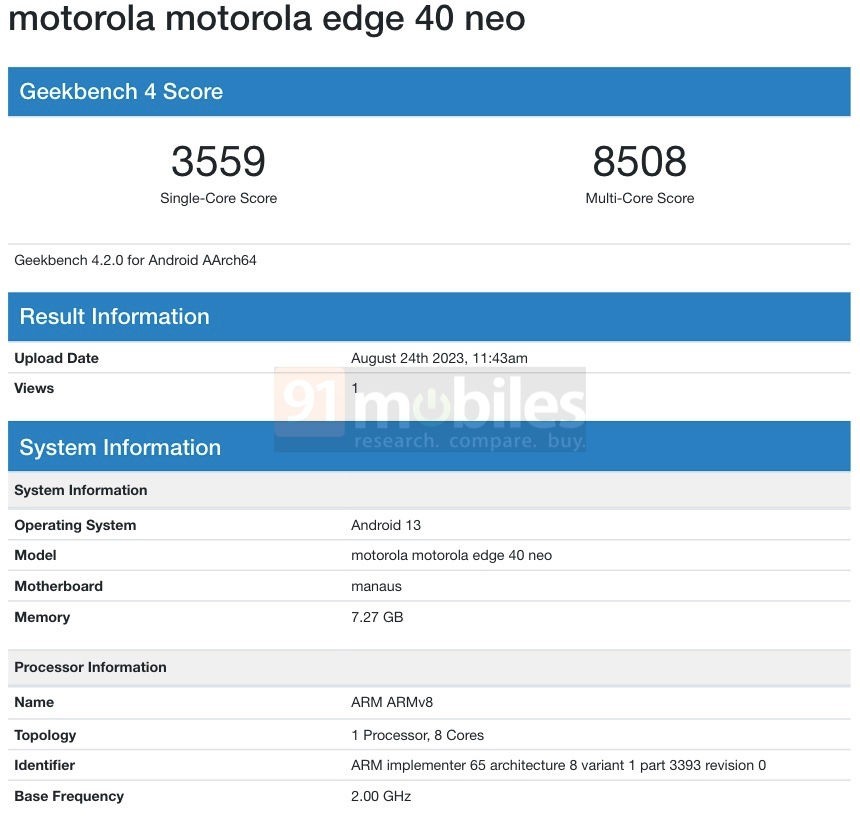Click the multi-core score value 8508
The image size is (860, 819).
(x=639, y=161)
